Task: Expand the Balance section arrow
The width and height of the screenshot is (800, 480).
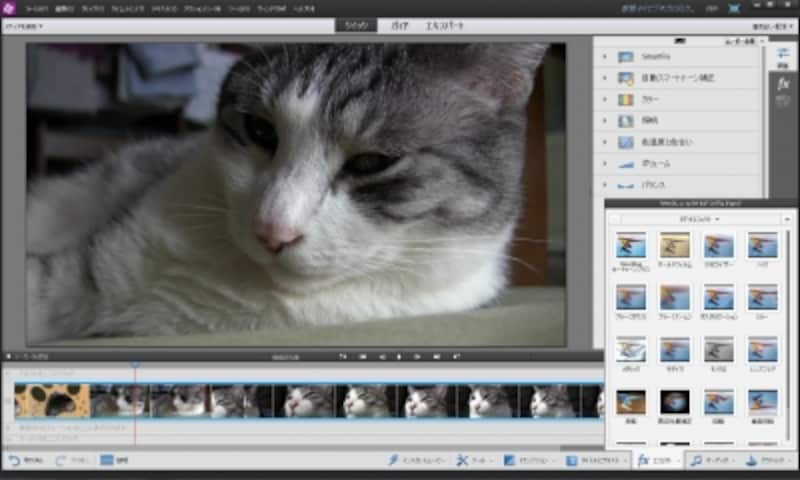Action: (605, 185)
